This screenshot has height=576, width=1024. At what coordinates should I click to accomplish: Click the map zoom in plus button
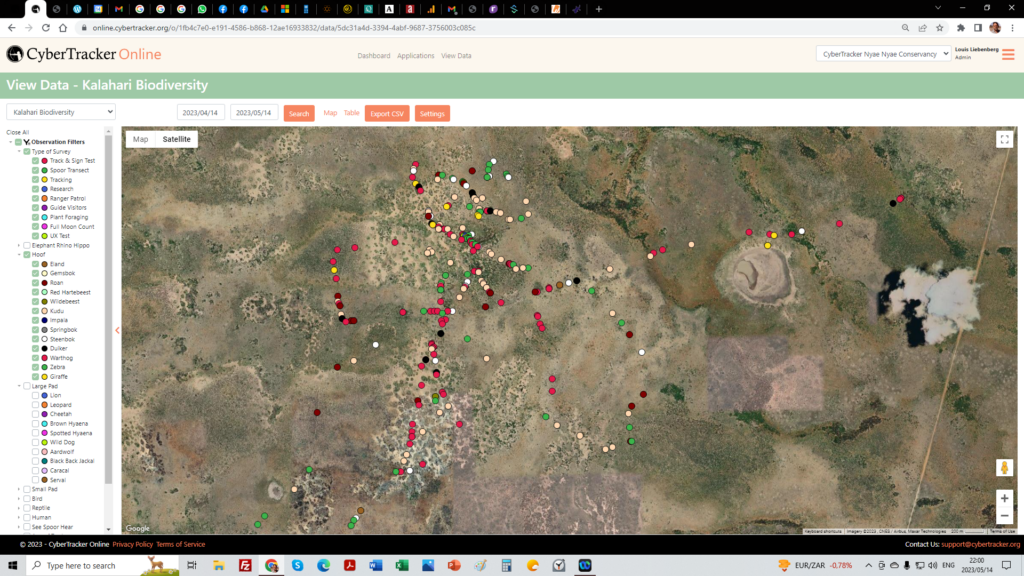point(1004,498)
